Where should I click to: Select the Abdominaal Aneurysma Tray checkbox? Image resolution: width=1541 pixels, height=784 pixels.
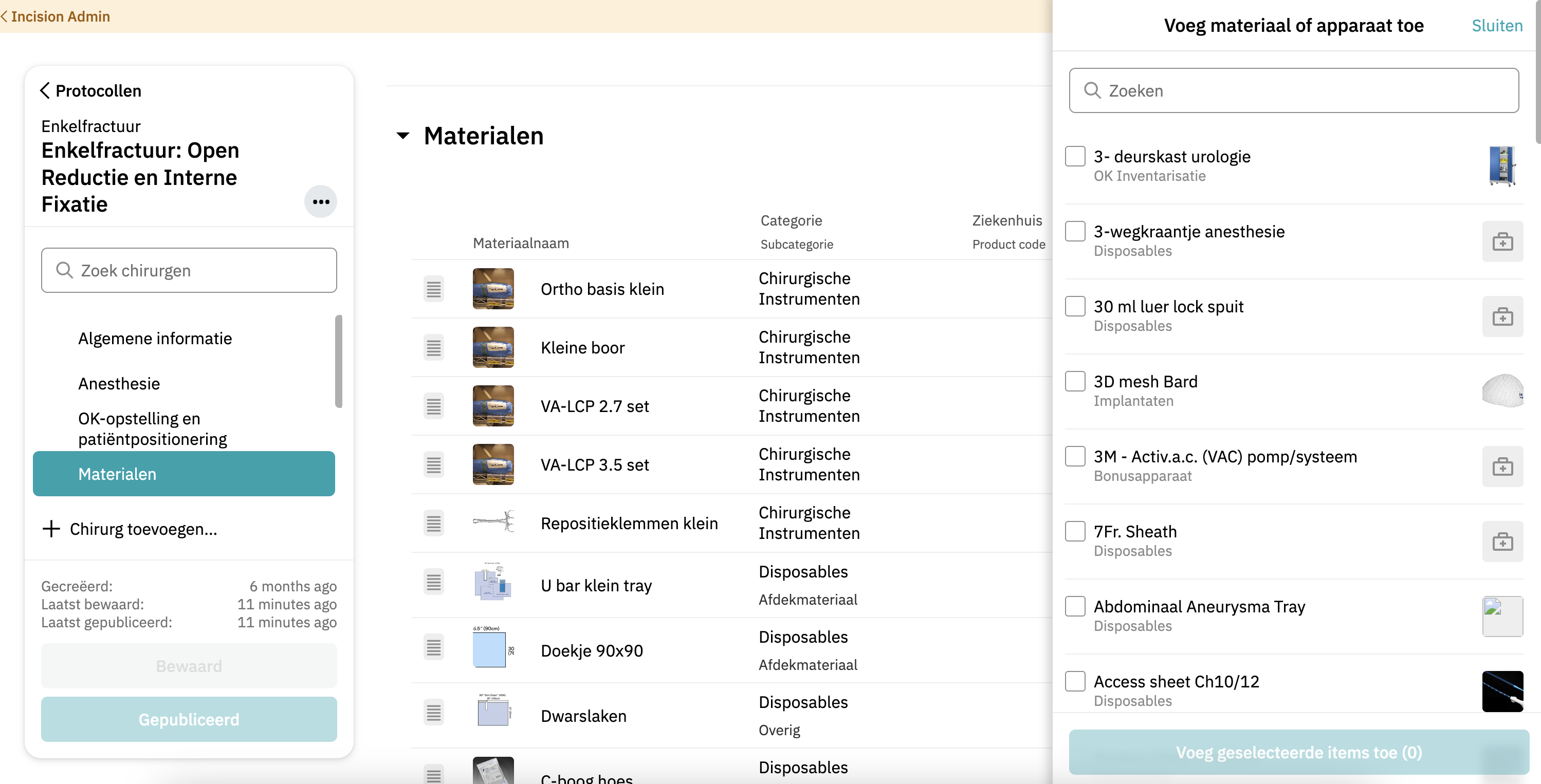coord(1075,606)
